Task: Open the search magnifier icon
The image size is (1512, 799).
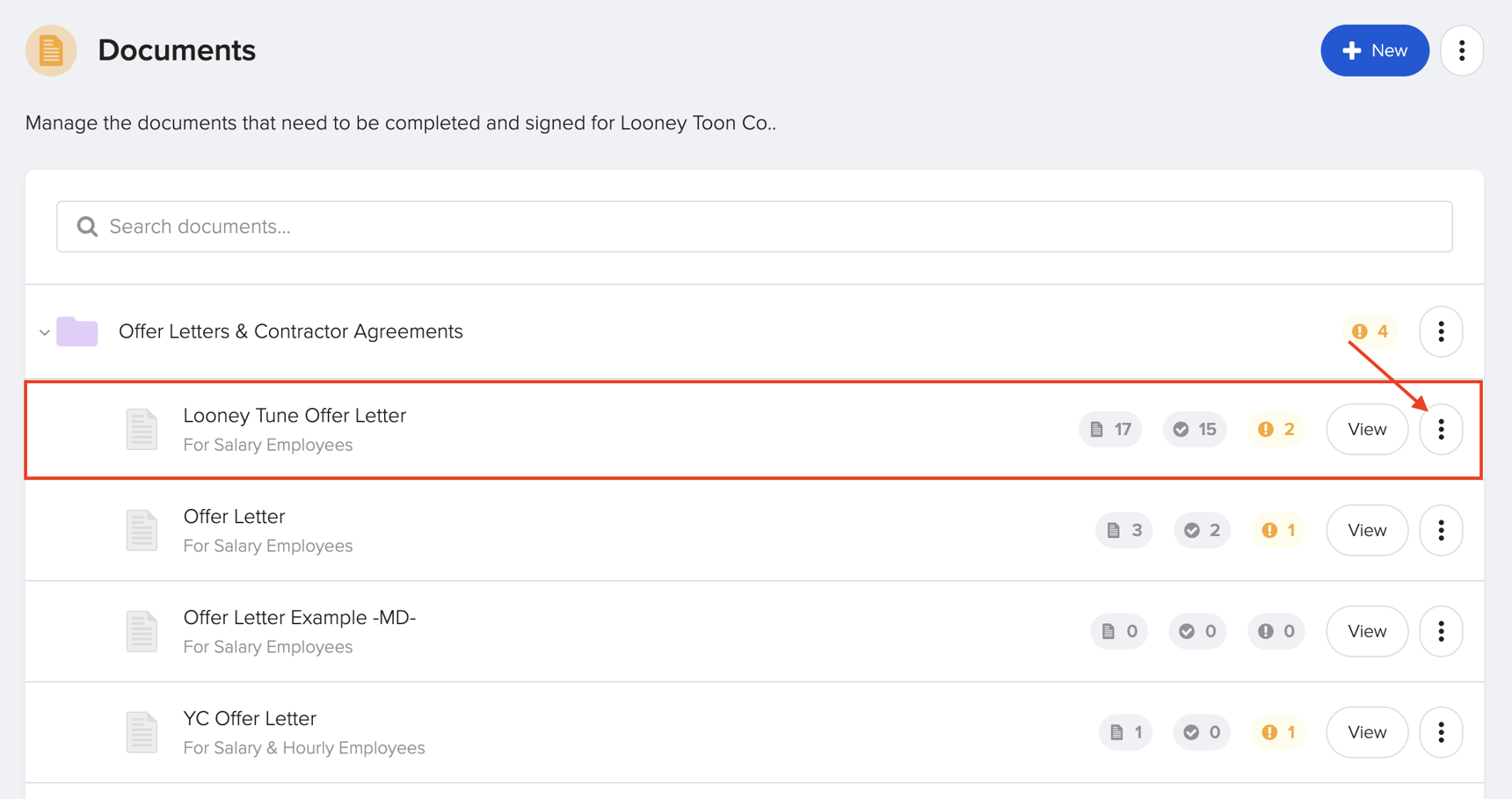Action: click(x=86, y=226)
